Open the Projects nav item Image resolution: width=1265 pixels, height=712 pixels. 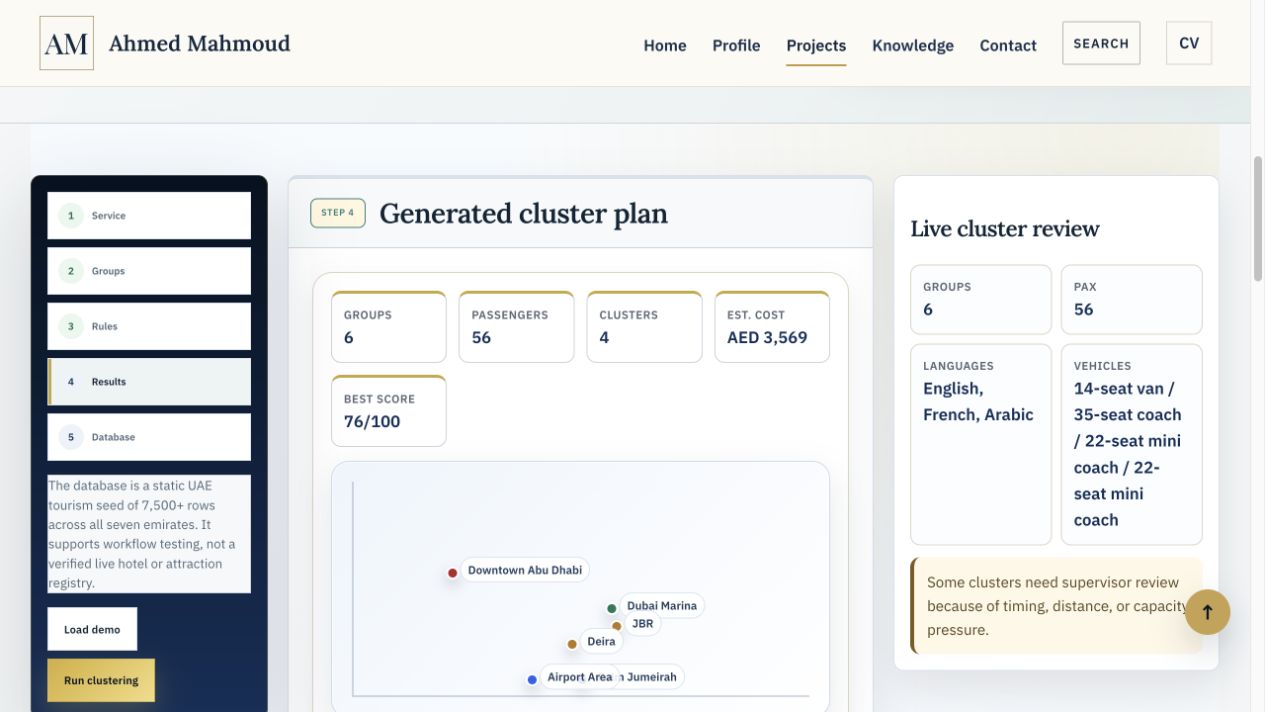(816, 45)
